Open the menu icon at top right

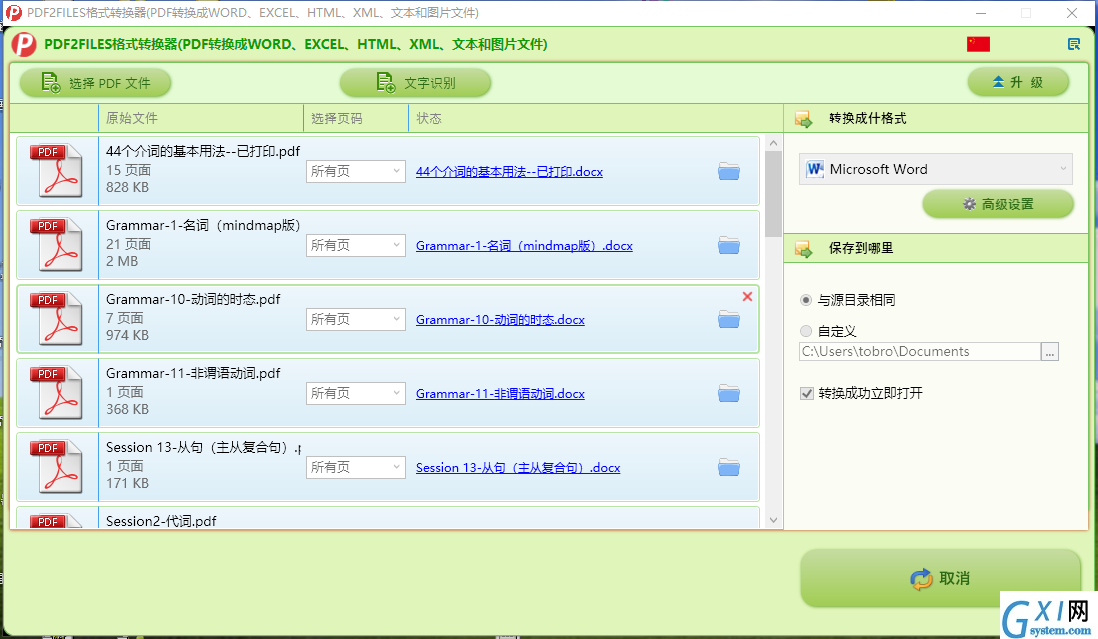1073,44
